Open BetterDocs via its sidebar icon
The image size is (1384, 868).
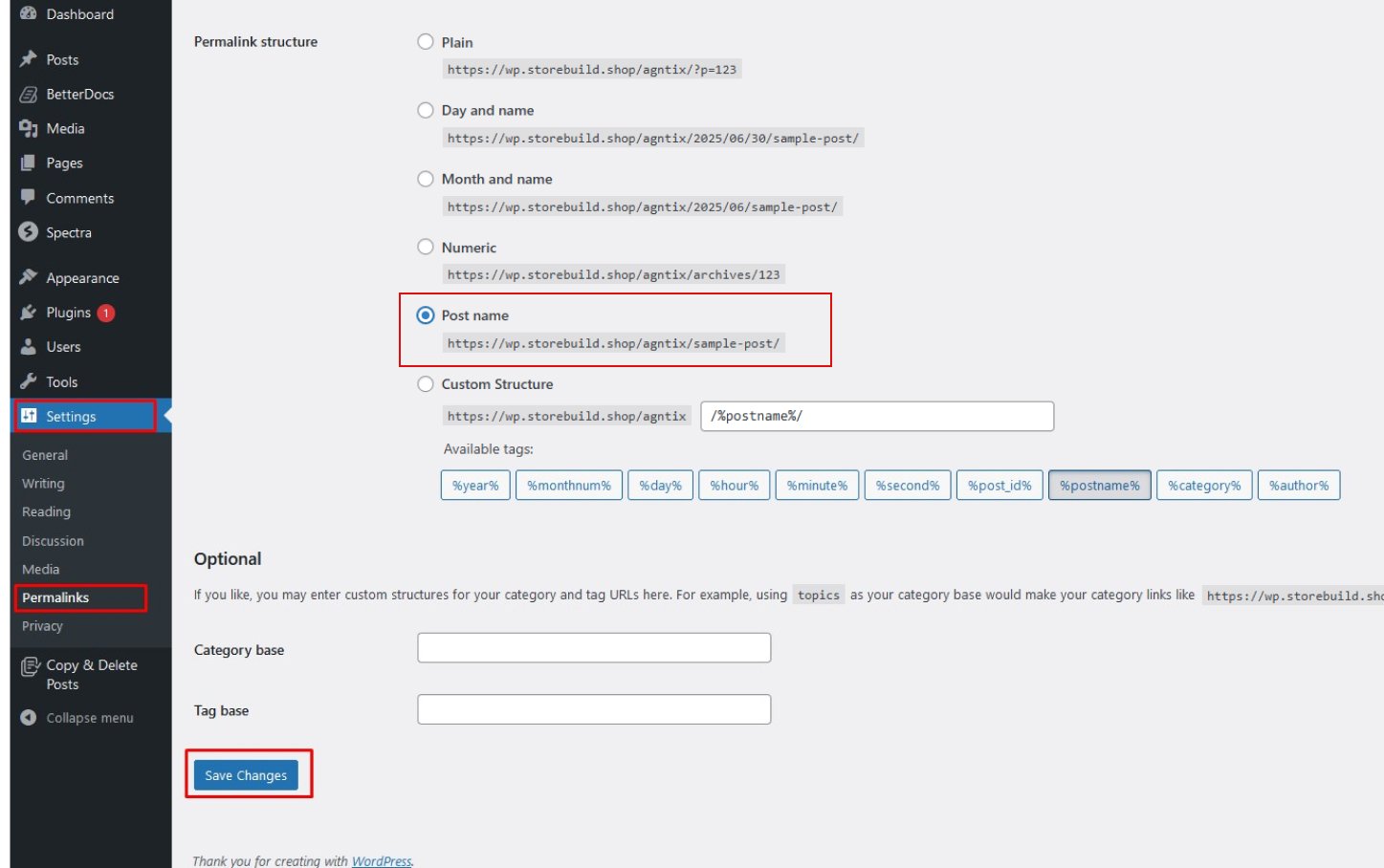pyautogui.click(x=29, y=94)
